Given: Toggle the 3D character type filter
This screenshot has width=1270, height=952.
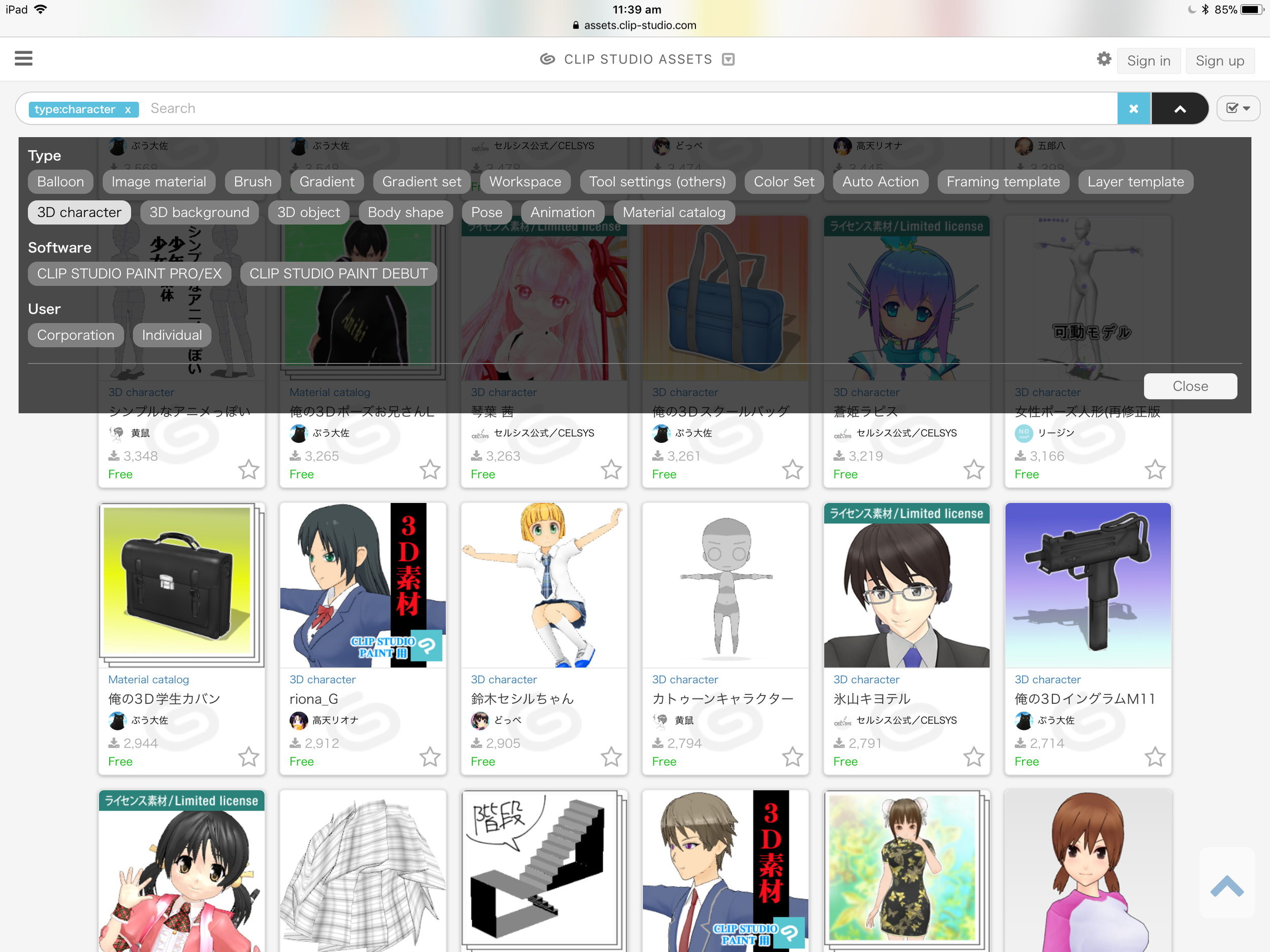Looking at the screenshot, I should pyautogui.click(x=79, y=212).
